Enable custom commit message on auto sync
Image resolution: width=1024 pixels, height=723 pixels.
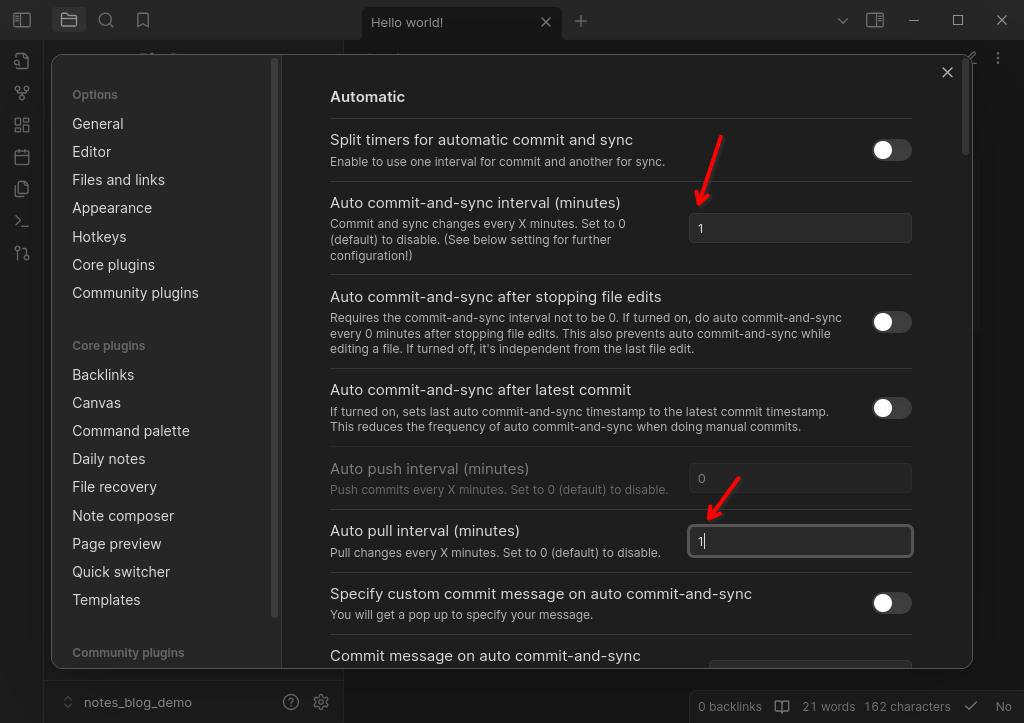[x=891, y=603]
